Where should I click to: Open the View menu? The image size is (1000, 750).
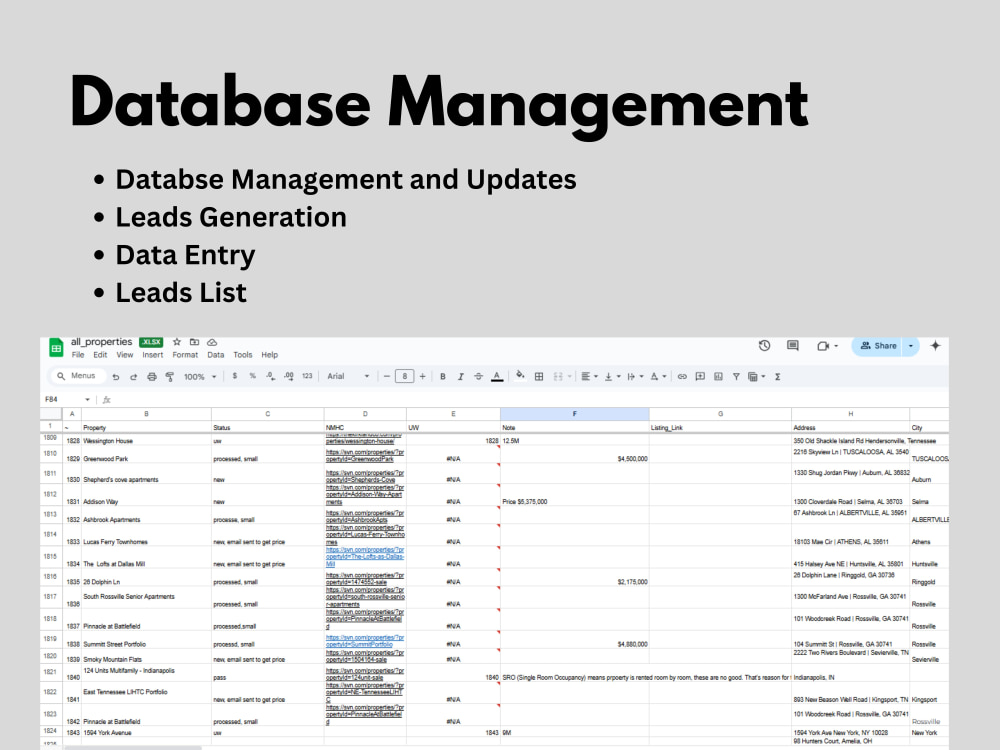tap(124, 355)
